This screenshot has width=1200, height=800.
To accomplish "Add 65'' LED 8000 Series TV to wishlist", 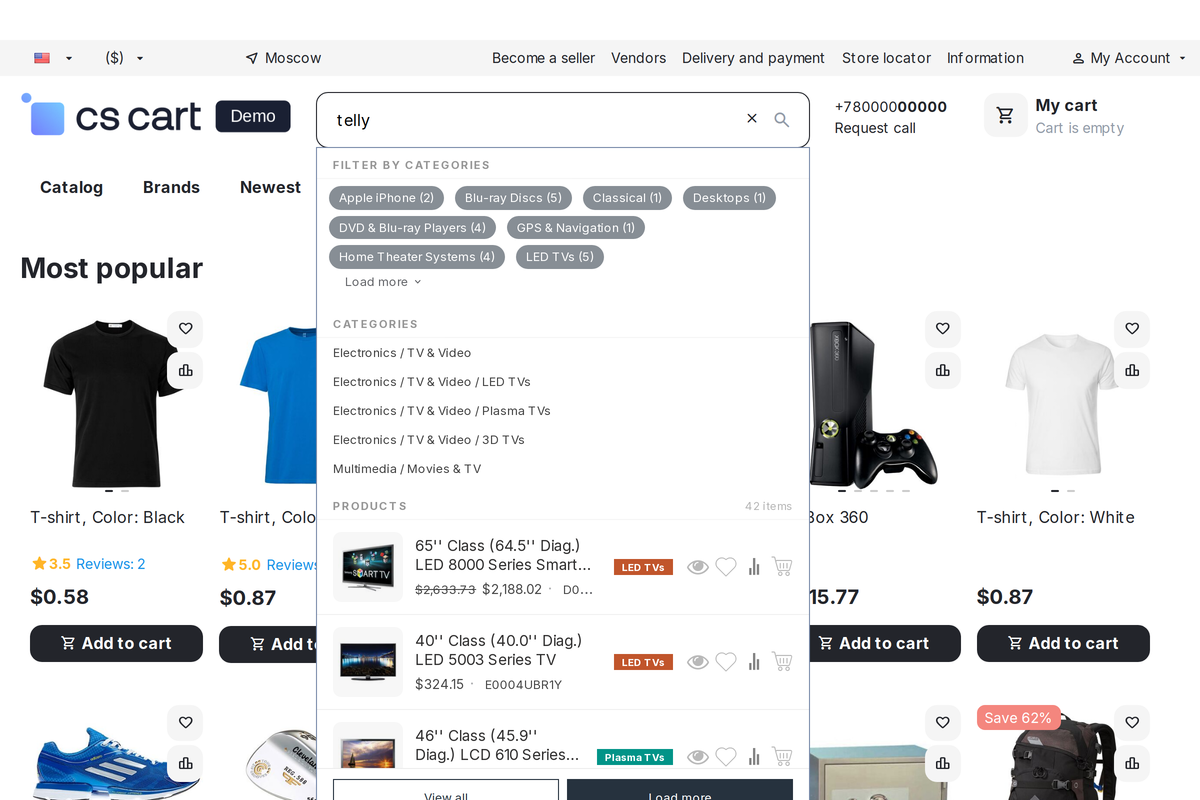I will (x=726, y=567).
